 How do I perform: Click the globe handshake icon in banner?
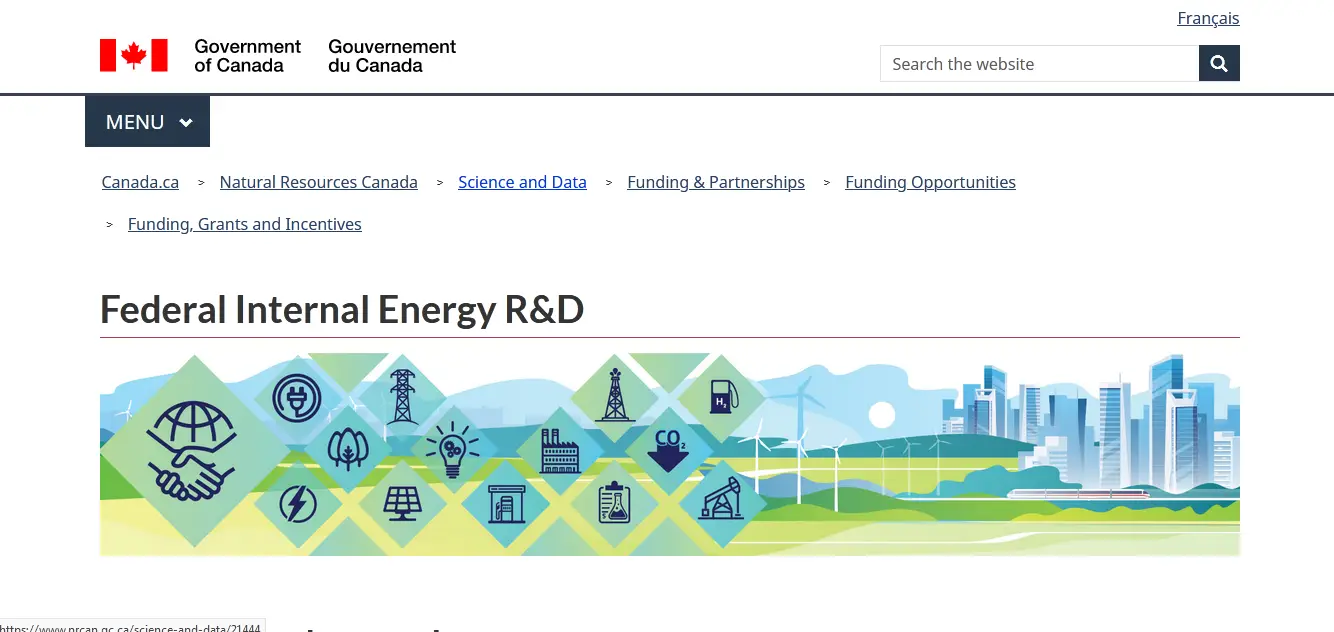tap(190, 449)
